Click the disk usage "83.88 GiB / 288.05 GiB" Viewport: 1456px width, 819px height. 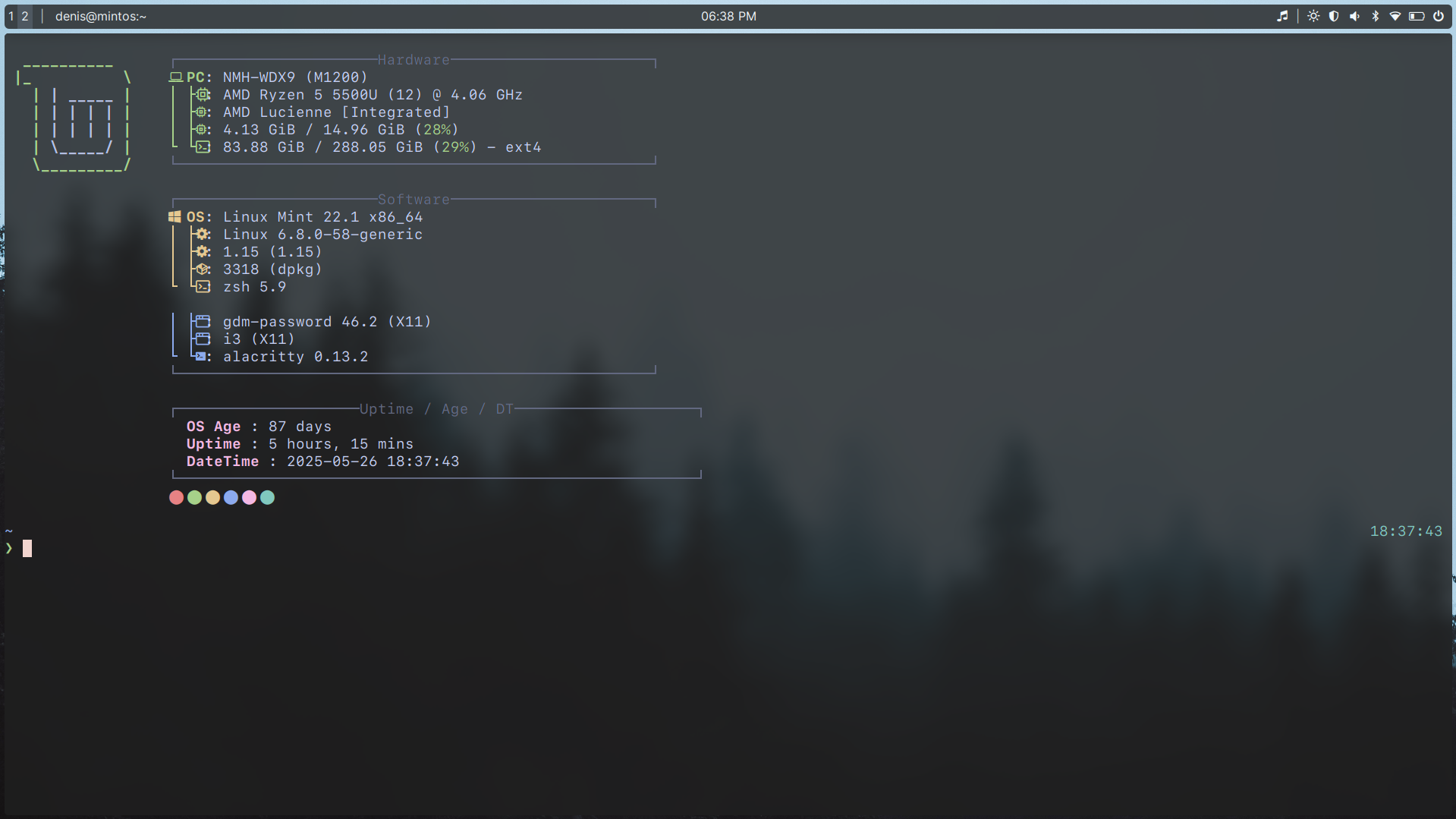pyautogui.click(x=322, y=147)
